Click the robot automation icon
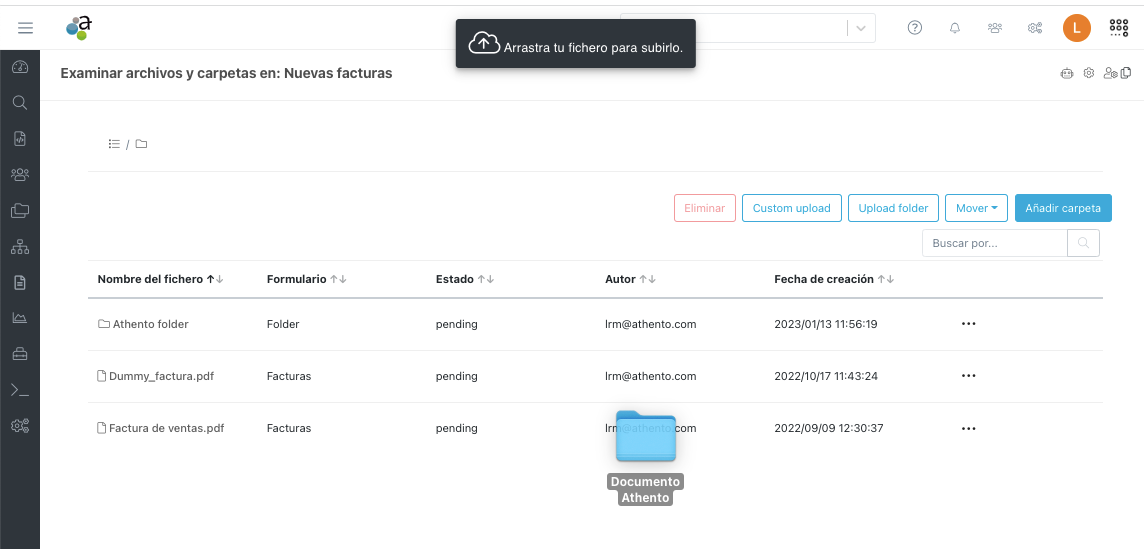1144x549 pixels. click(x=1067, y=73)
